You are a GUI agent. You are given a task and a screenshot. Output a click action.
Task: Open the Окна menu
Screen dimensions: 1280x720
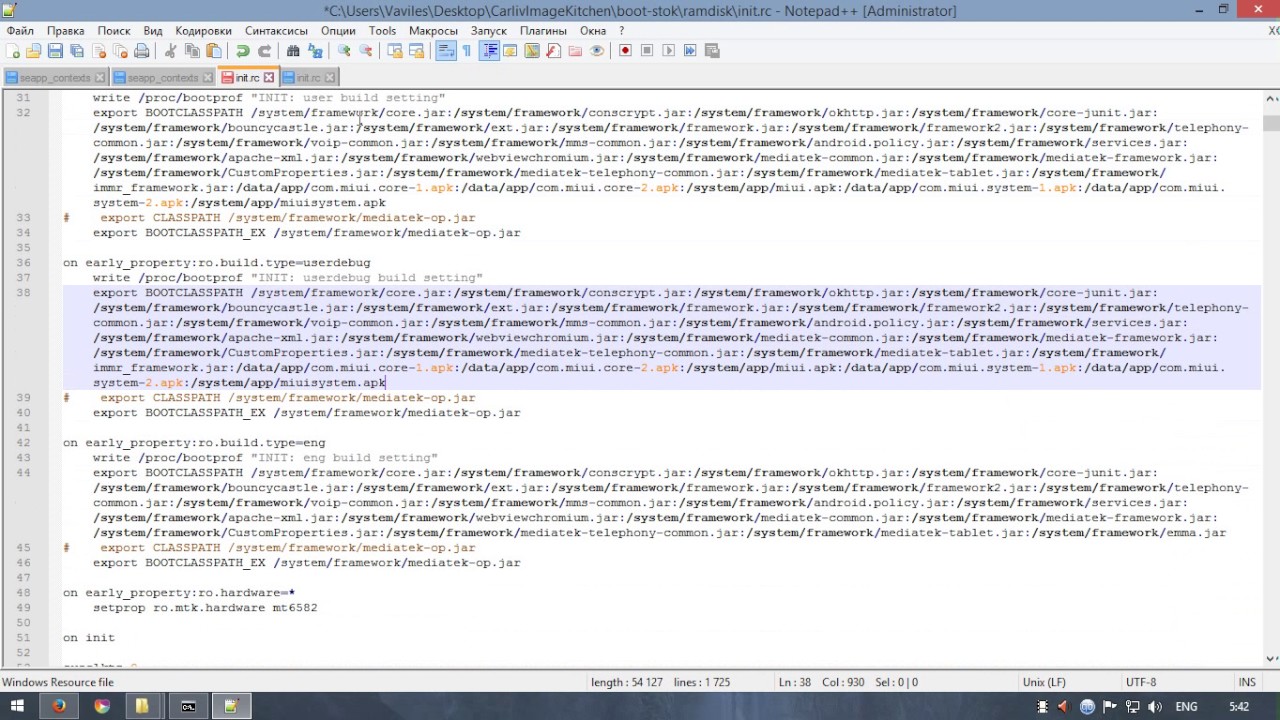point(593,31)
